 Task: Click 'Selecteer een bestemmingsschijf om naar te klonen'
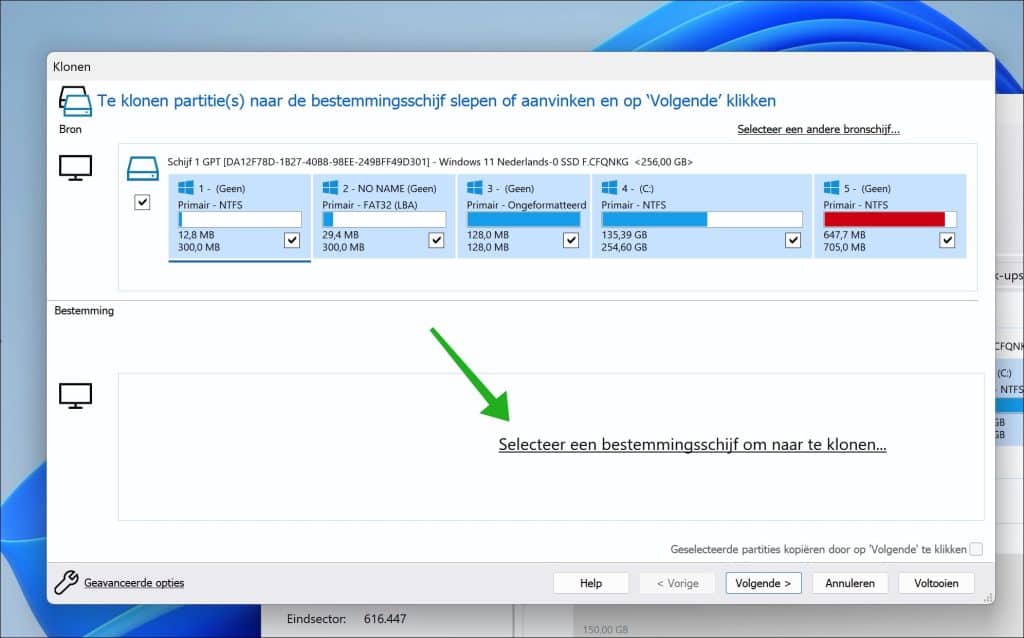pyautogui.click(x=692, y=445)
